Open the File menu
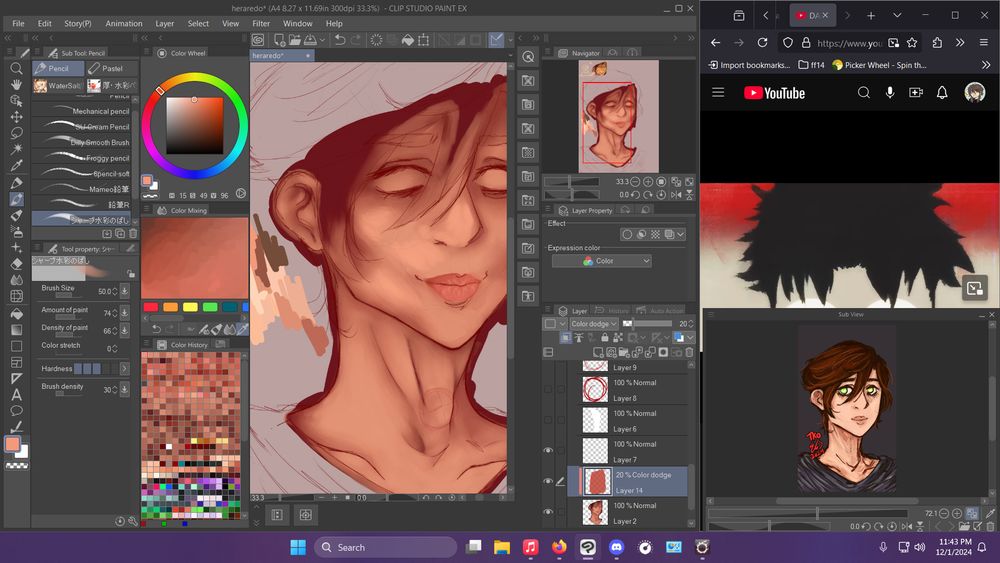The height and width of the screenshot is (563, 1000). [x=18, y=24]
